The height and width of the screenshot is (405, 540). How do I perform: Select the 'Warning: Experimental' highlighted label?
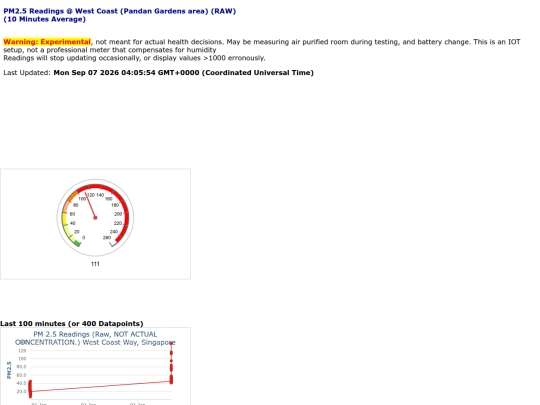tap(47, 42)
